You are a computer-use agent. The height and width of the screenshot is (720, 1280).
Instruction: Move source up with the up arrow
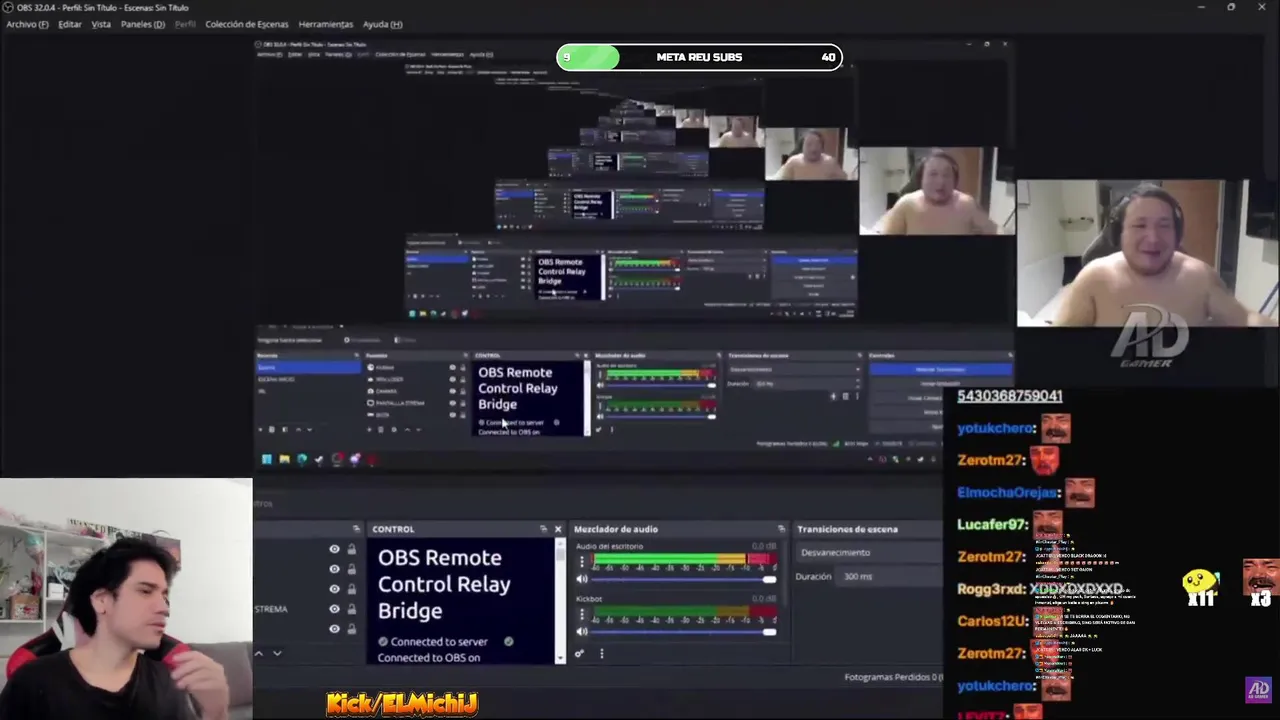pos(258,653)
